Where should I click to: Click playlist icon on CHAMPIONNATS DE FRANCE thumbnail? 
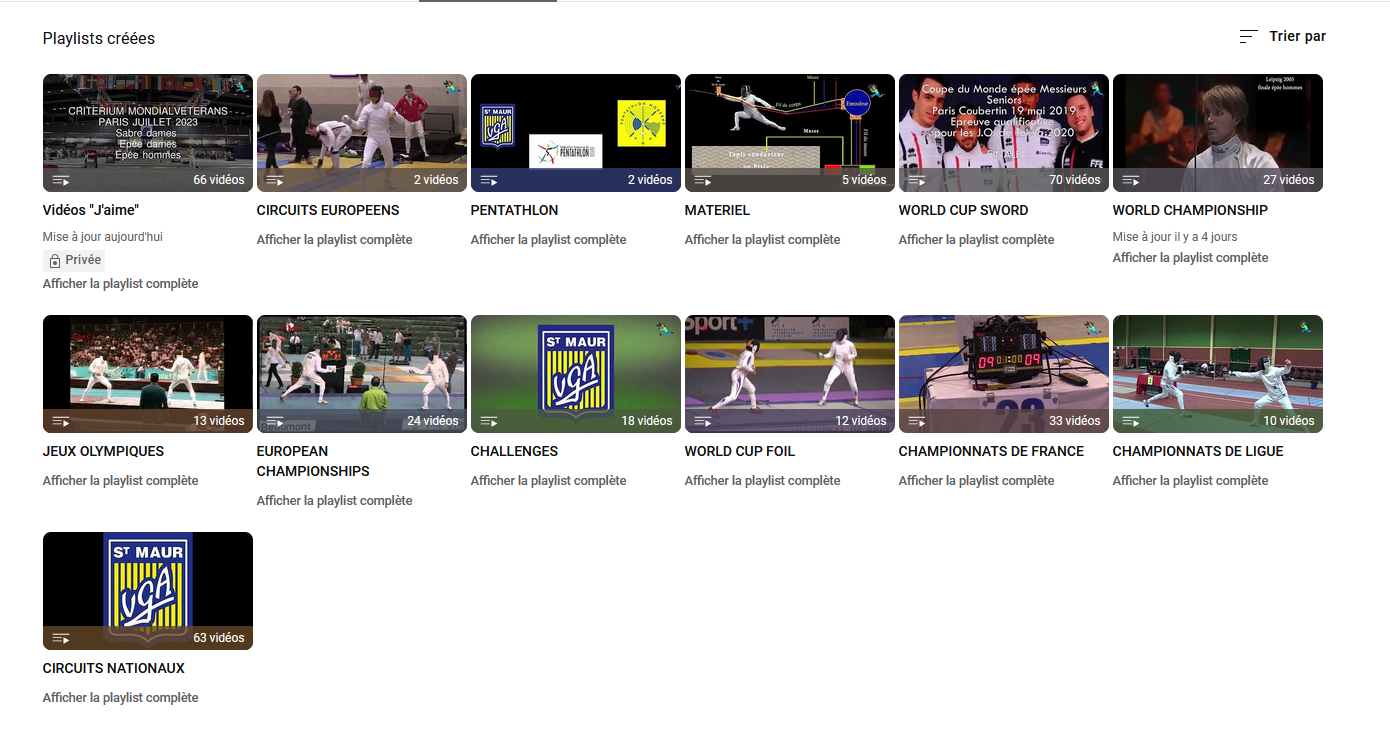pyautogui.click(x=917, y=421)
